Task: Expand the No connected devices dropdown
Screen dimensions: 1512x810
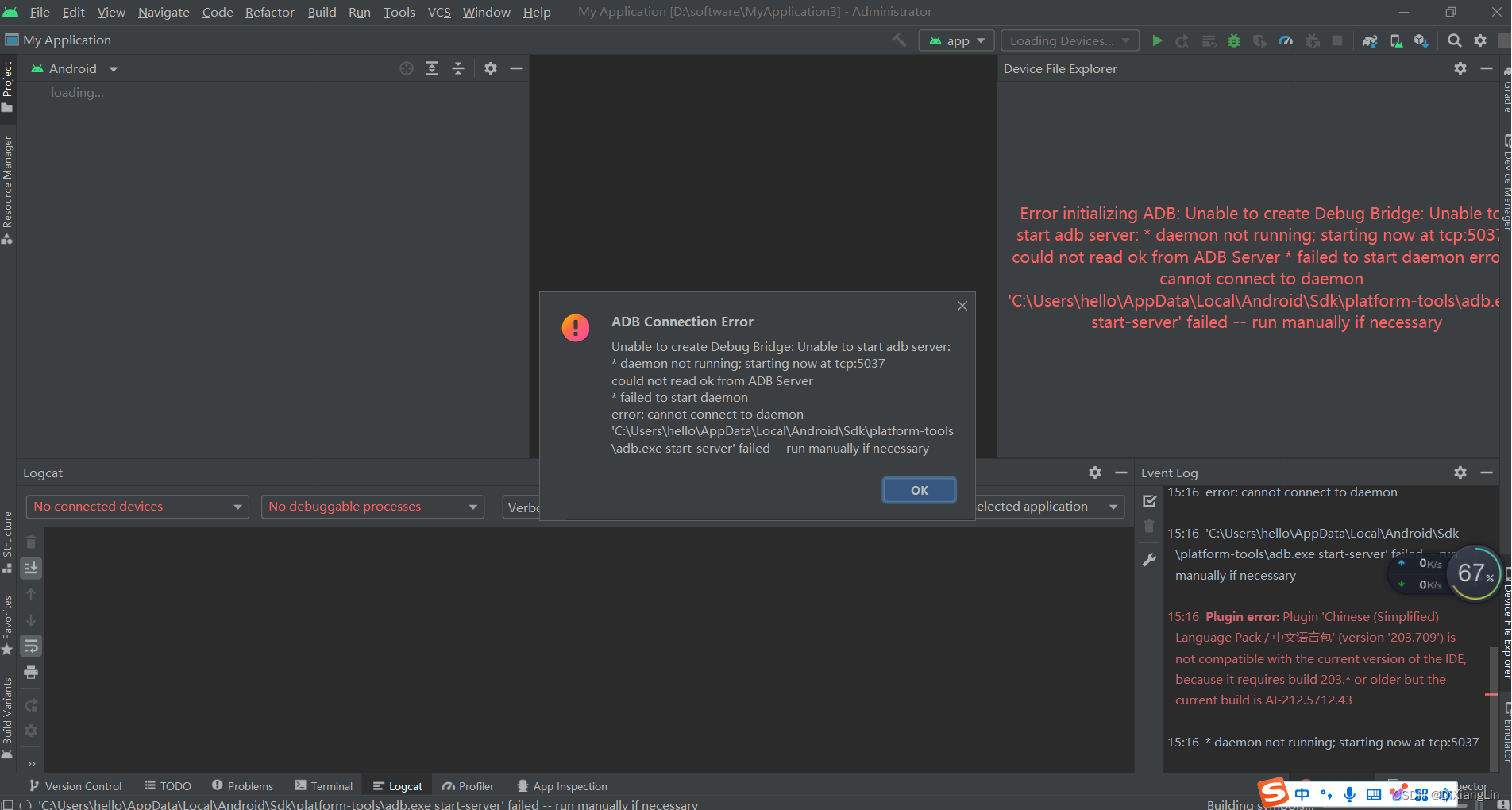Action: pos(136,507)
